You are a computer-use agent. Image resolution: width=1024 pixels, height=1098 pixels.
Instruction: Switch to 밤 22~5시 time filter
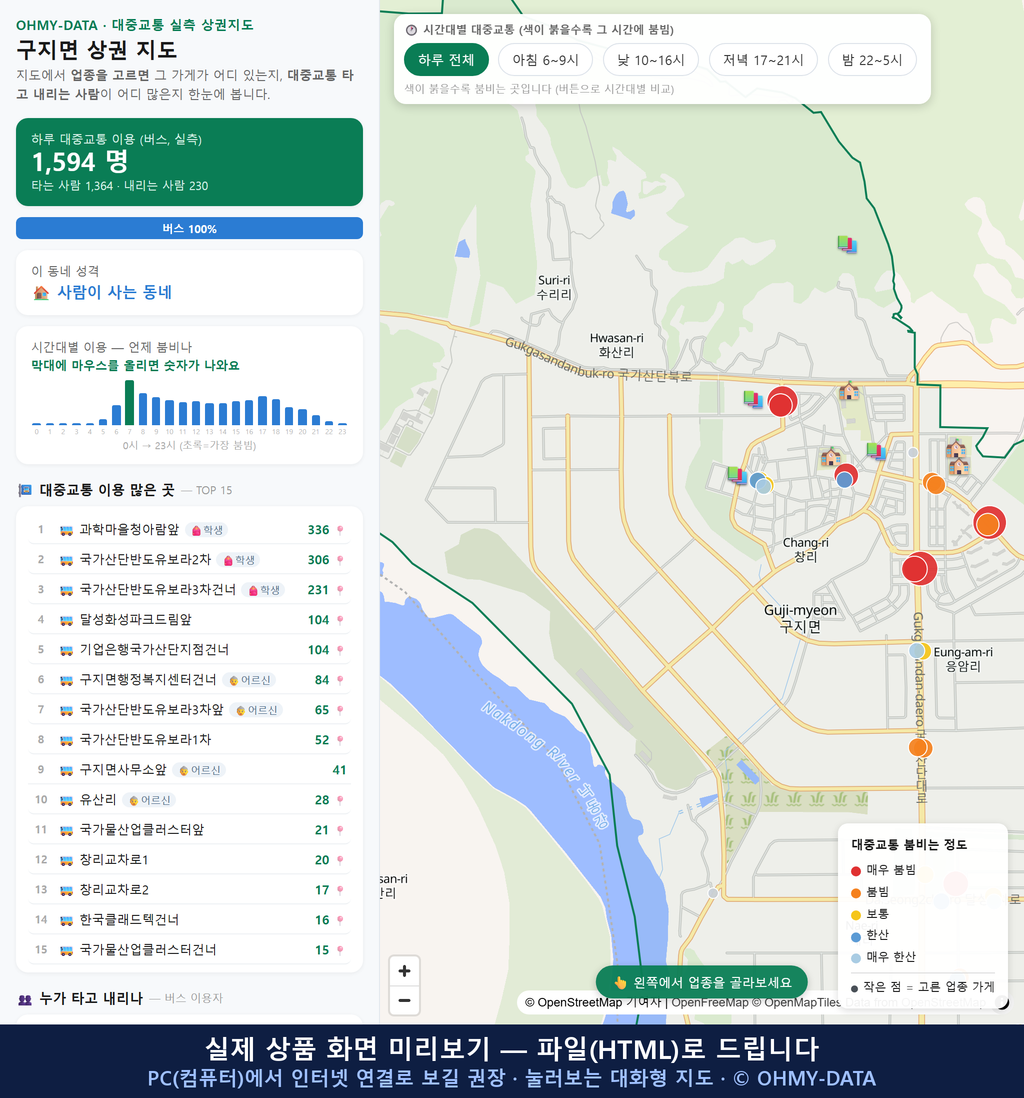[x=872, y=60]
